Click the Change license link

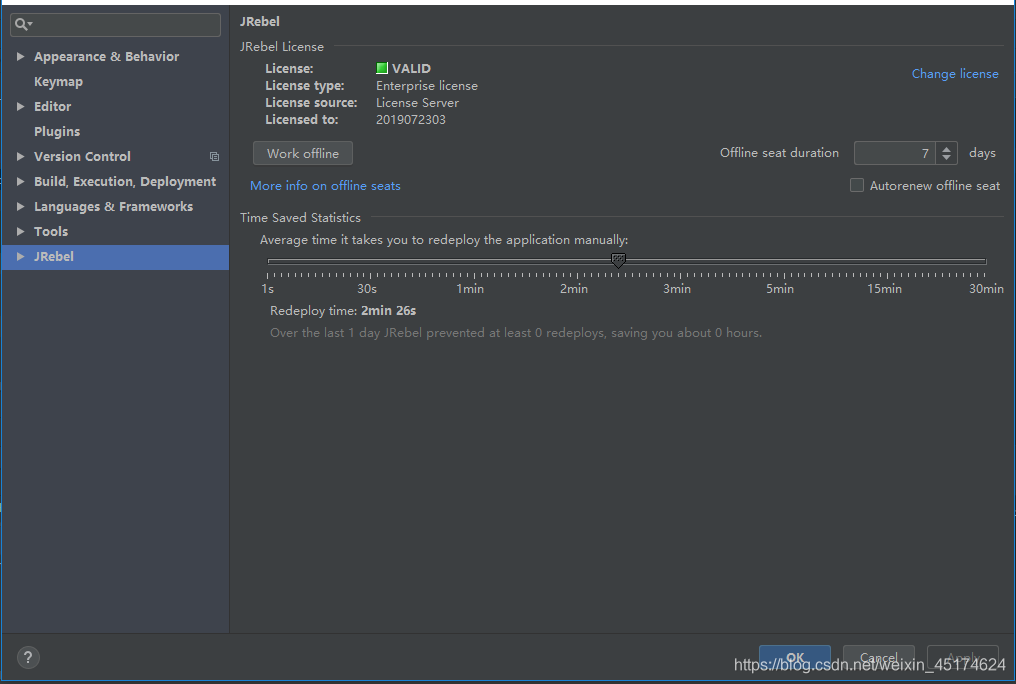point(955,74)
